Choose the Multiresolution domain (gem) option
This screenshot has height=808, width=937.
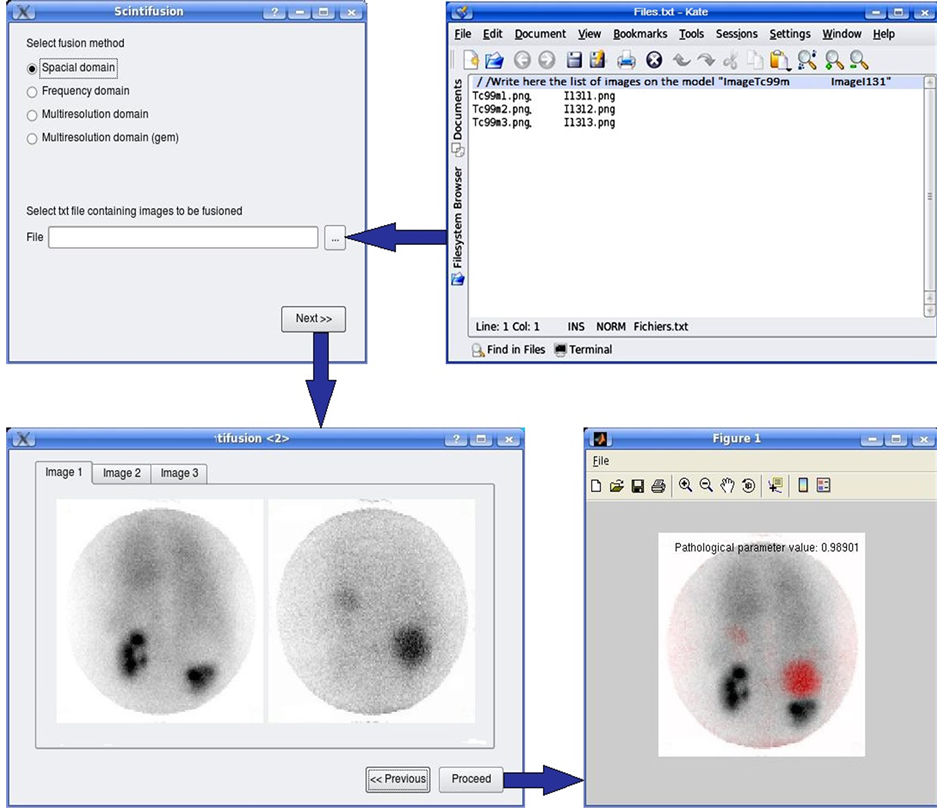point(32,138)
